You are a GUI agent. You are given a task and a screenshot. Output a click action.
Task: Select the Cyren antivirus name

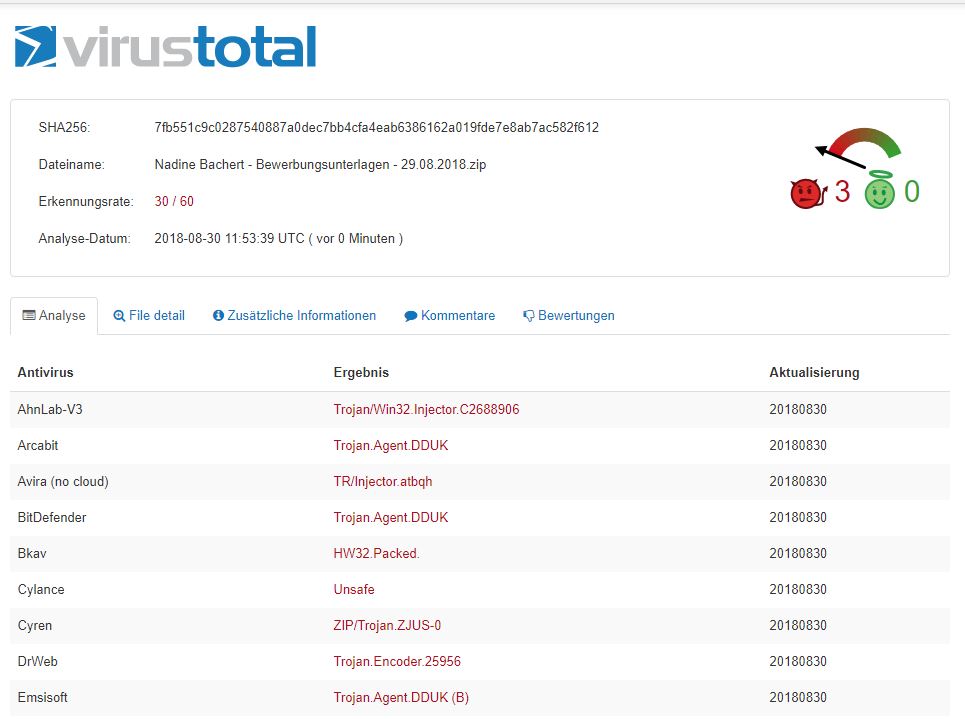tap(34, 625)
